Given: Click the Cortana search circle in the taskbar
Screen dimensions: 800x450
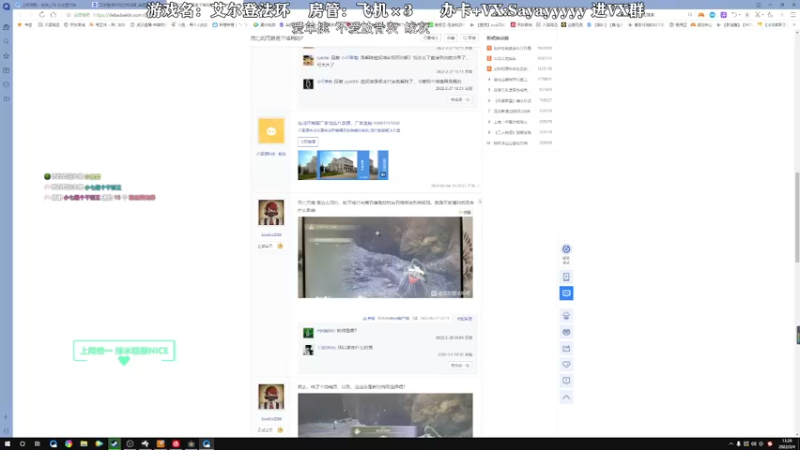Looking at the screenshot, I should tap(22, 444).
